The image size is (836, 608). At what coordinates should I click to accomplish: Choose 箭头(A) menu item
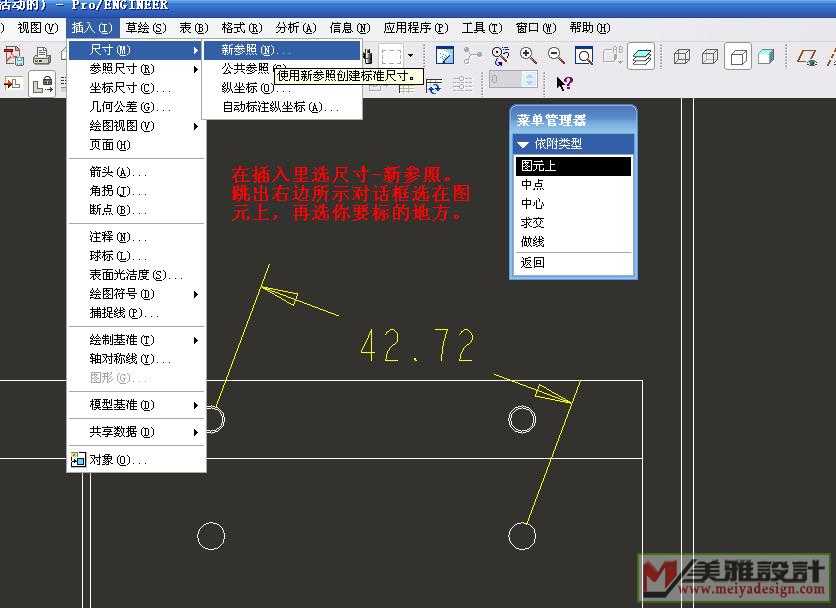tap(135, 172)
